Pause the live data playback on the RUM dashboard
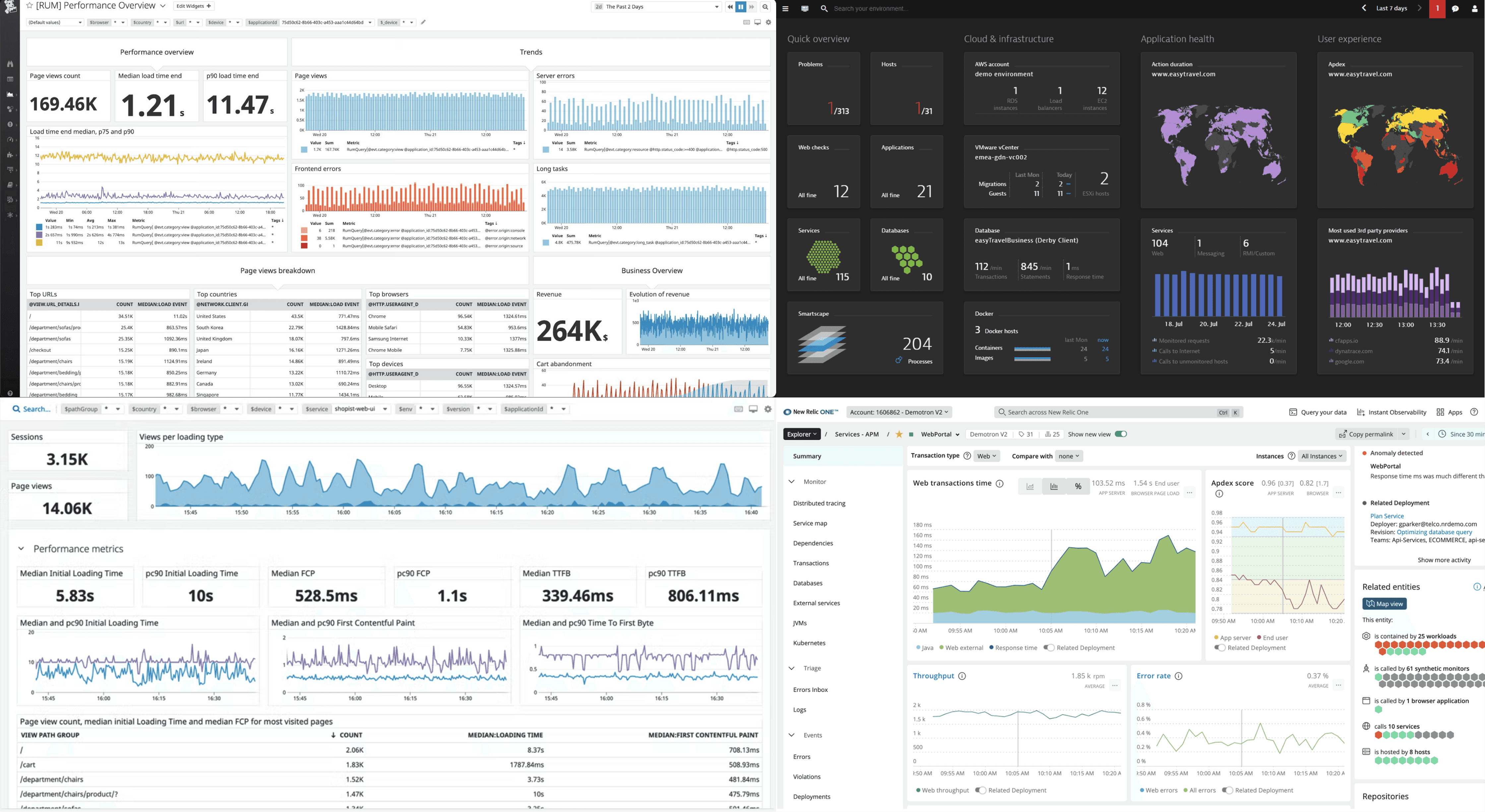The height and width of the screenshot is (812, 1485). point(741,7)
